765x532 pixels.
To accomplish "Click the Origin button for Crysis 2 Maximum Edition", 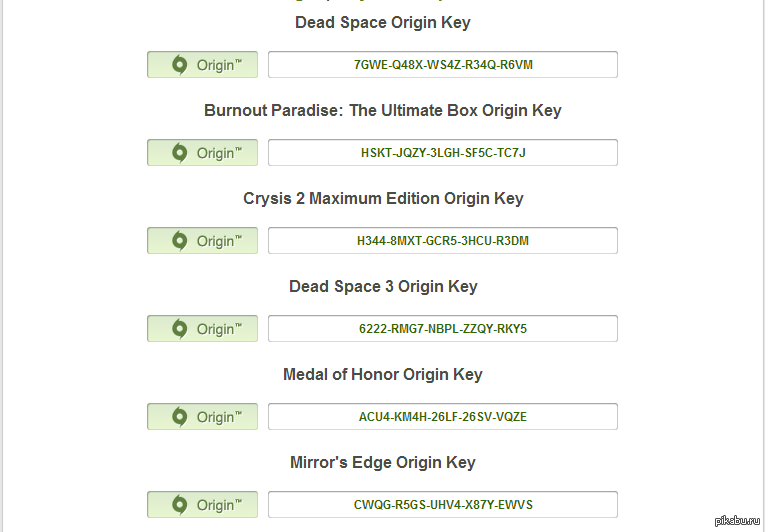I will 202,240.
